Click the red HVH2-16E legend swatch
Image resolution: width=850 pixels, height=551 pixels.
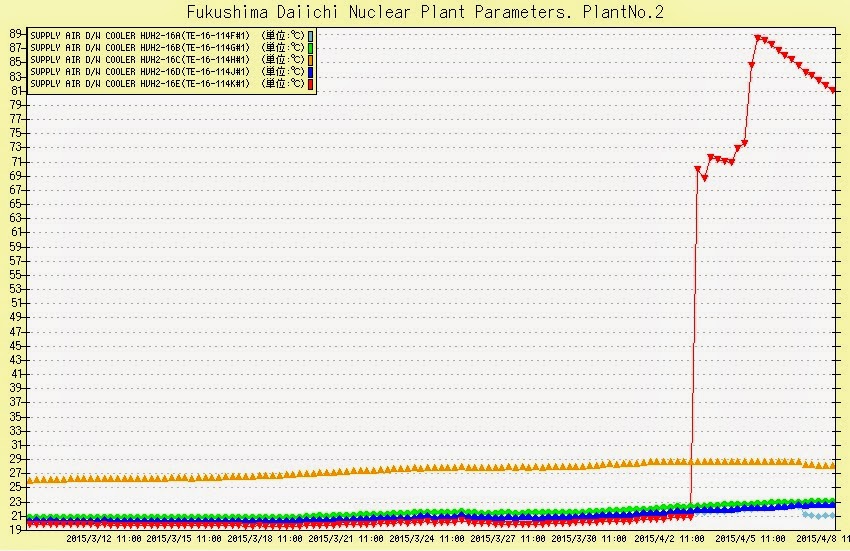pos(311,84)
